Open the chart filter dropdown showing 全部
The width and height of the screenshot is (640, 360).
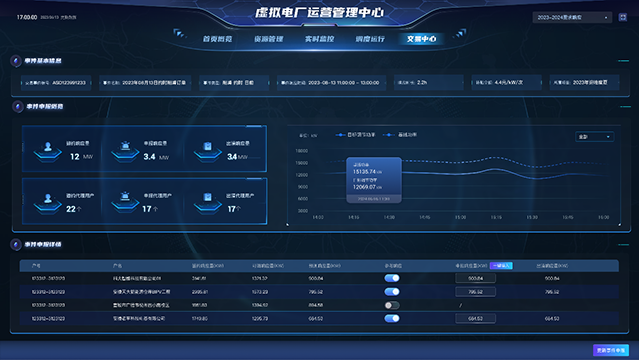click(x=594, y=137)
